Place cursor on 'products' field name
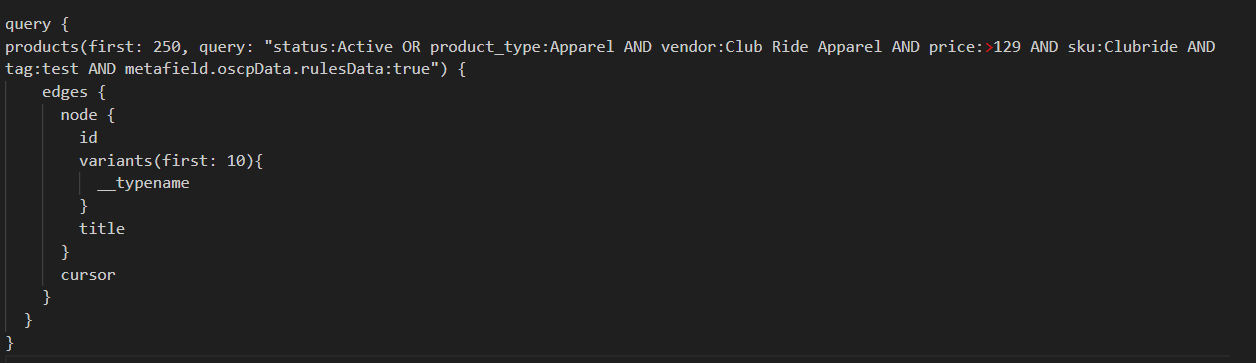The image size is (1256, 363). tap(42, 47)
